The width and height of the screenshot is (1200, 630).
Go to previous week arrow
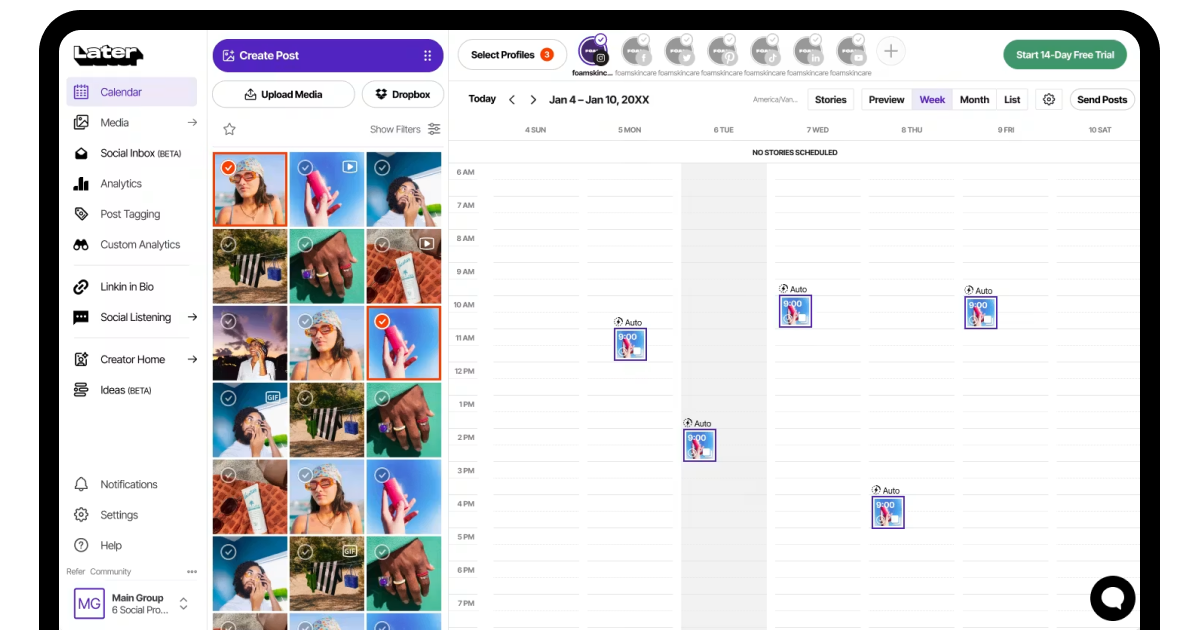pos(512,100)
